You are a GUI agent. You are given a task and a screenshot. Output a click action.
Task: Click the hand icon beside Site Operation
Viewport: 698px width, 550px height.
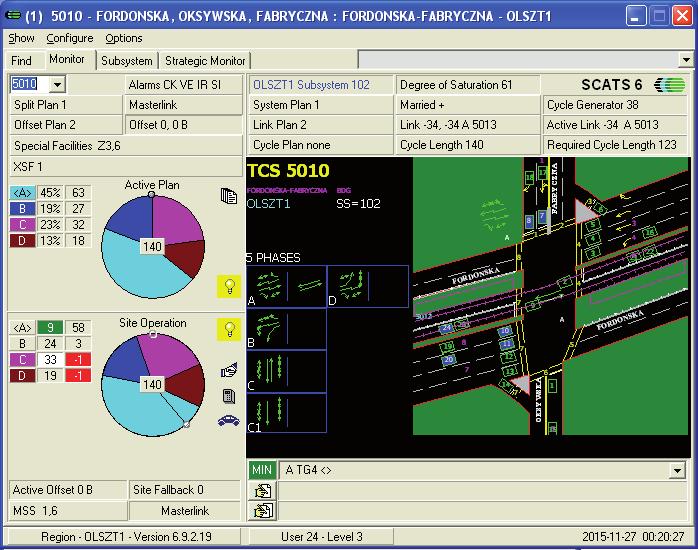pos(229,370)
